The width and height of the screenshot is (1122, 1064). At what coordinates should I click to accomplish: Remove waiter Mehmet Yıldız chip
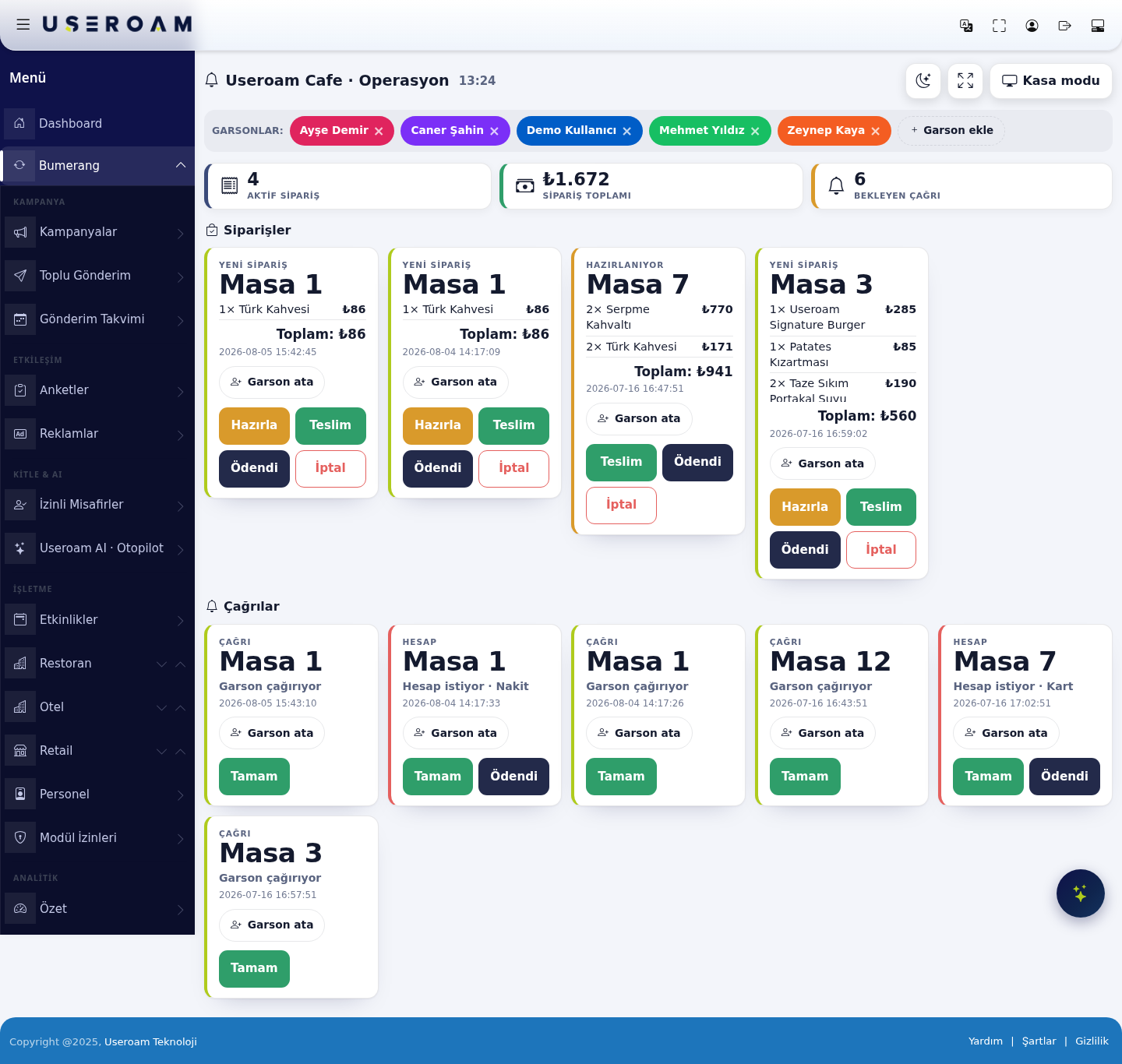click(x=755, y=131)
